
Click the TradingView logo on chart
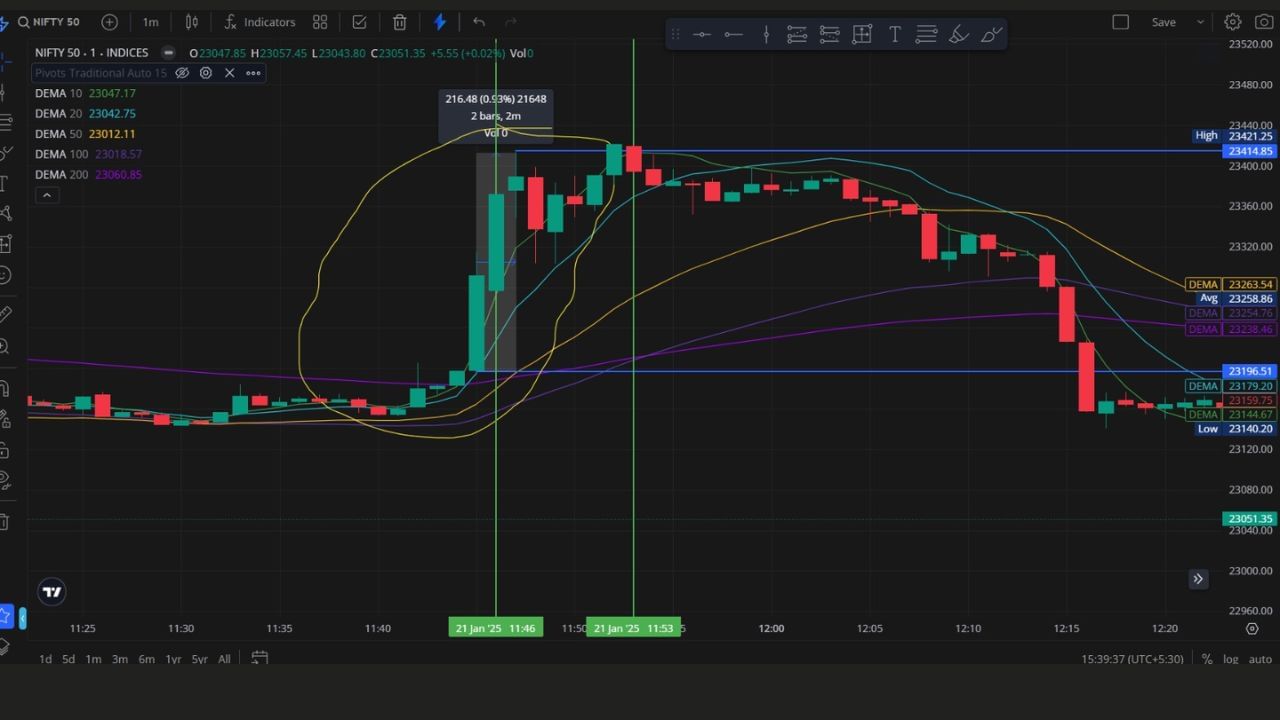tap(52, 592)
